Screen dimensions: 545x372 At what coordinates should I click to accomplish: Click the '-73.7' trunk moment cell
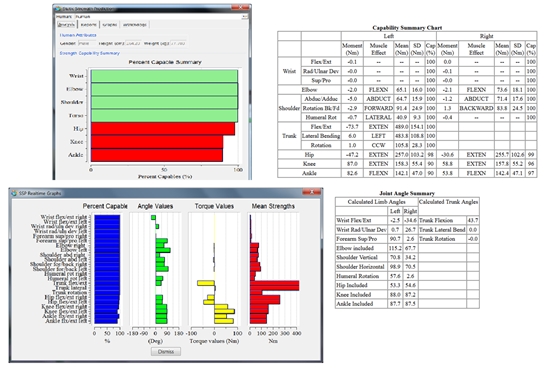point(352,127)
